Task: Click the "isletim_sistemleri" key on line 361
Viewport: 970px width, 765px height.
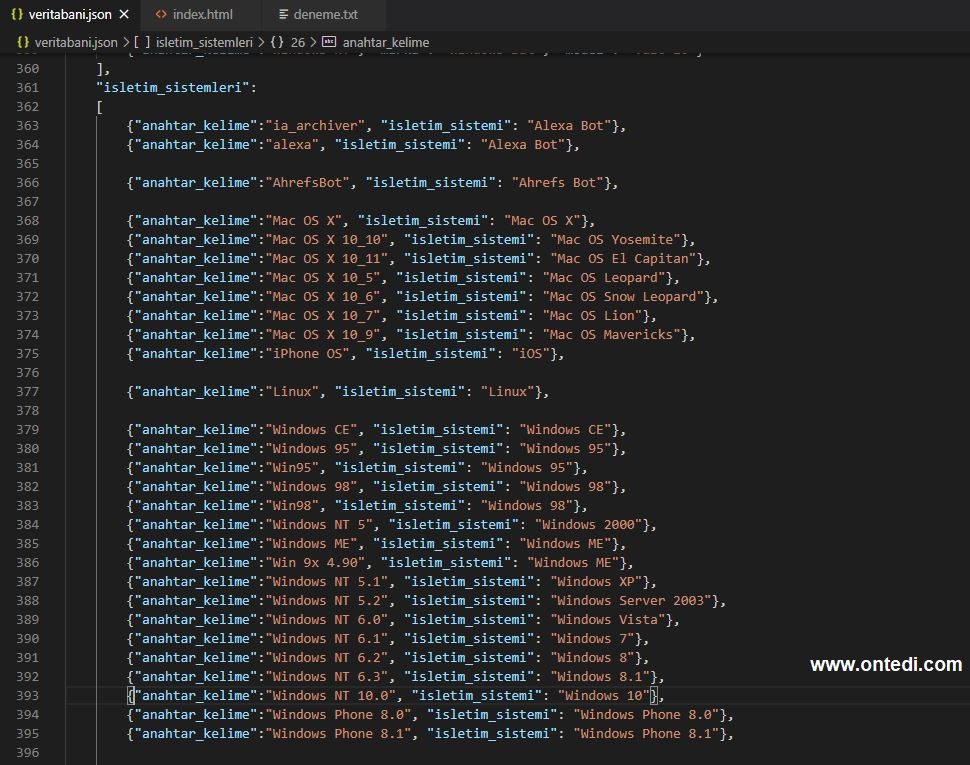Action: (173, 88)
